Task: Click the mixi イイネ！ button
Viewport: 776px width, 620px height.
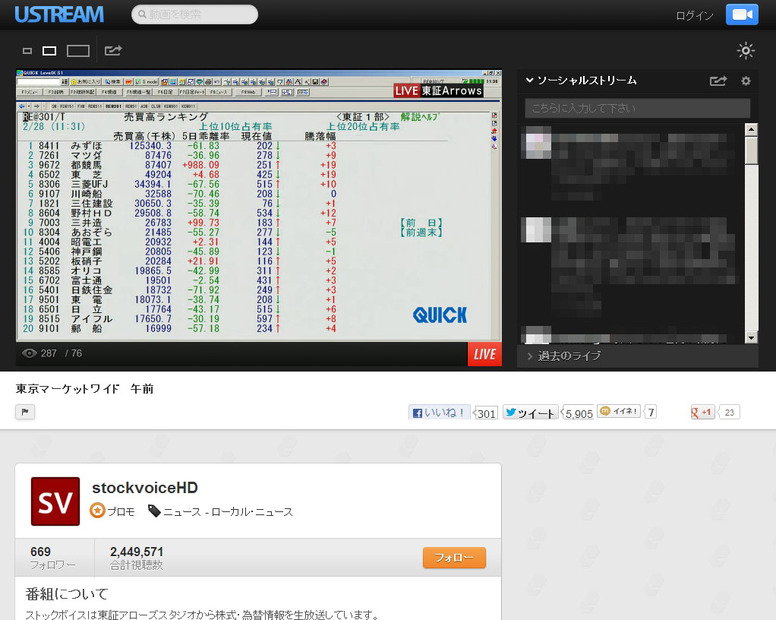Action: click(x=619, y=411)
